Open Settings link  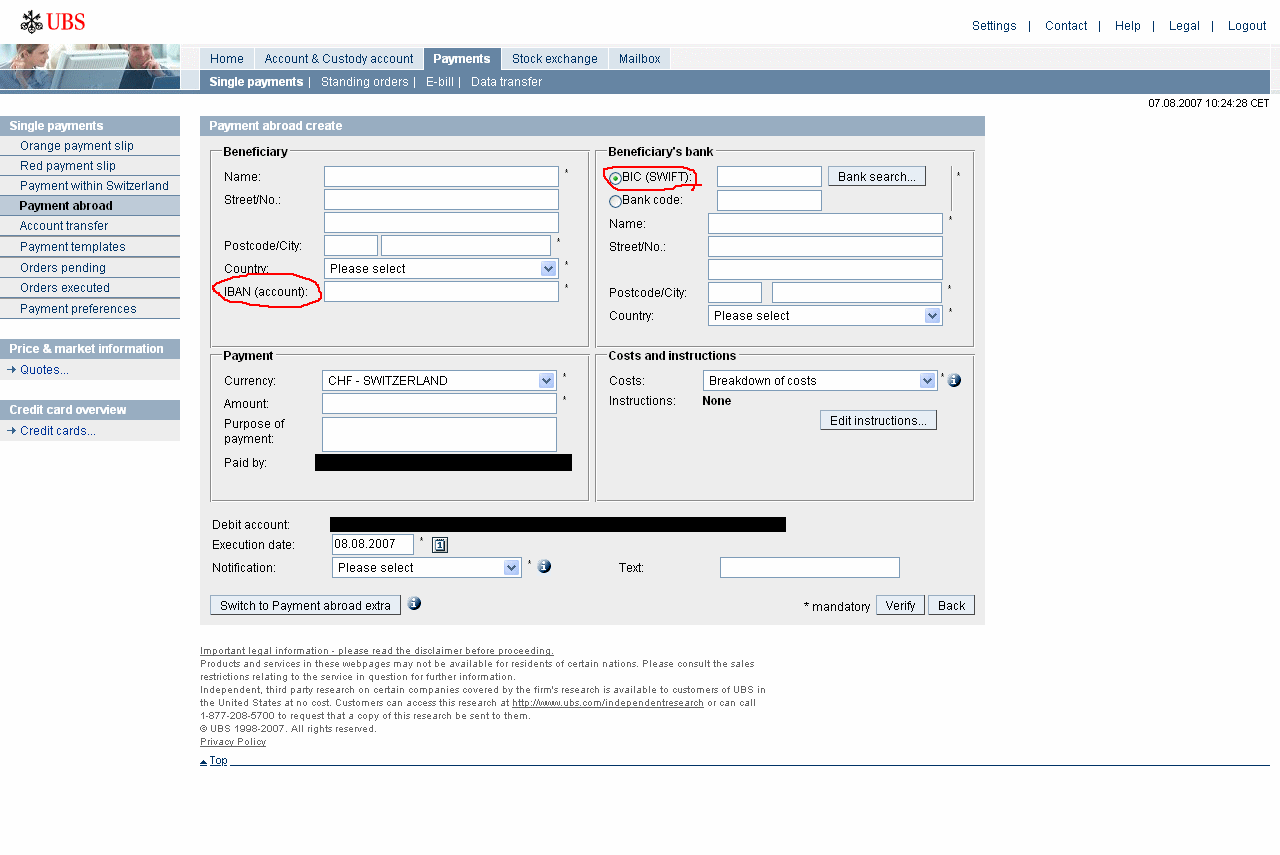(x=994, y=26)
